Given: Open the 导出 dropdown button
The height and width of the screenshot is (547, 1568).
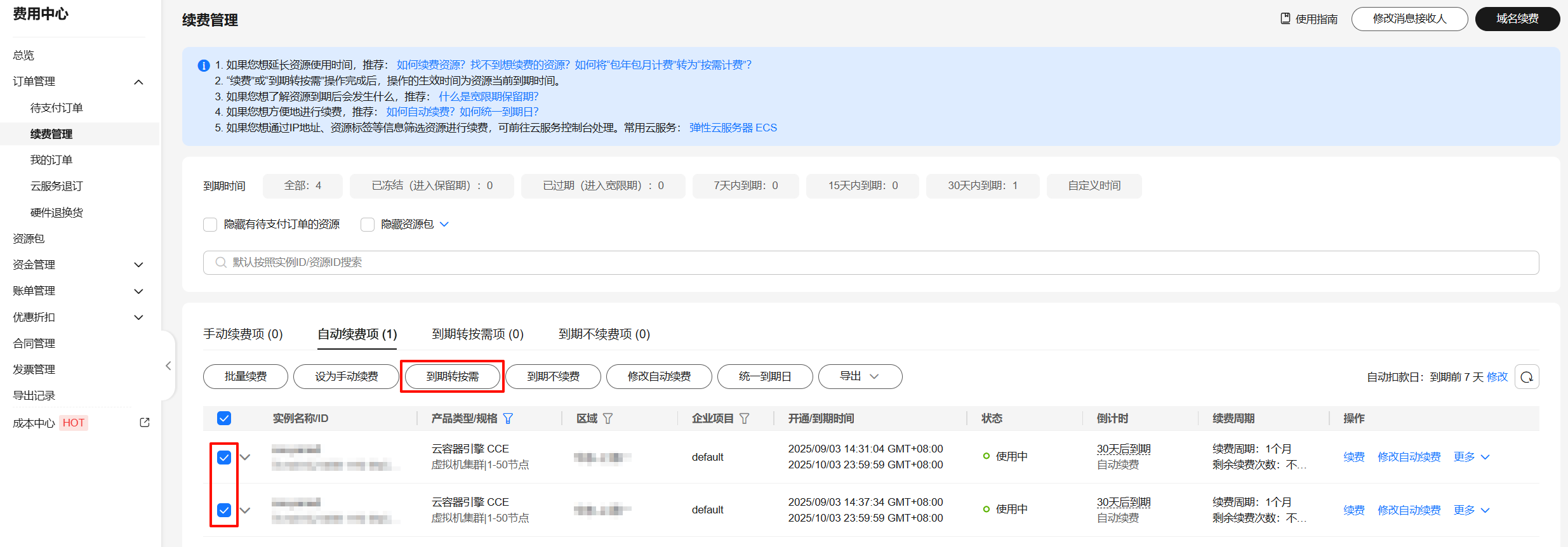Looking at the screenshot, I should [860, 376].
